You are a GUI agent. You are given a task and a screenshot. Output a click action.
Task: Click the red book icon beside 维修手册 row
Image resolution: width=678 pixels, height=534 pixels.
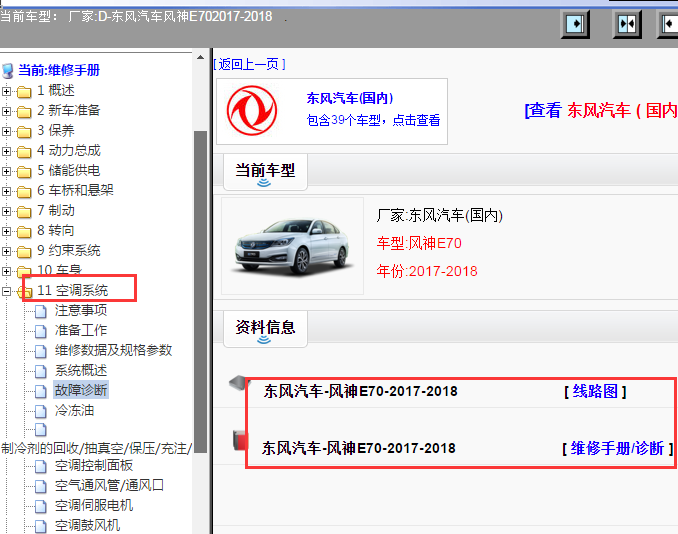pos(240,440)
